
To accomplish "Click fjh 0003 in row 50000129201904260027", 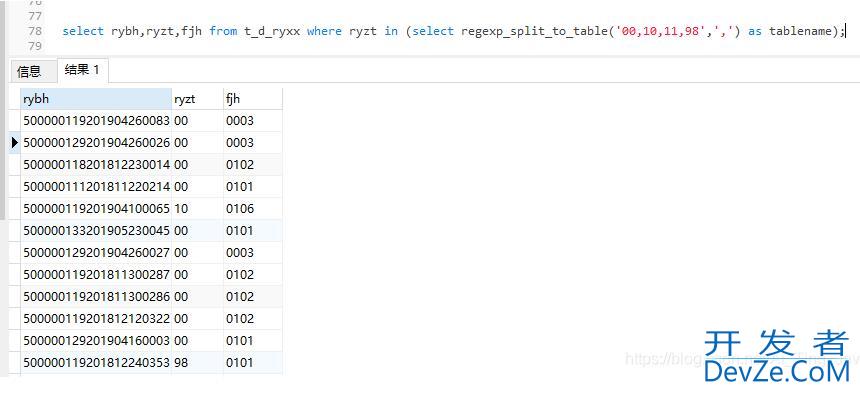I will (253, 252).
